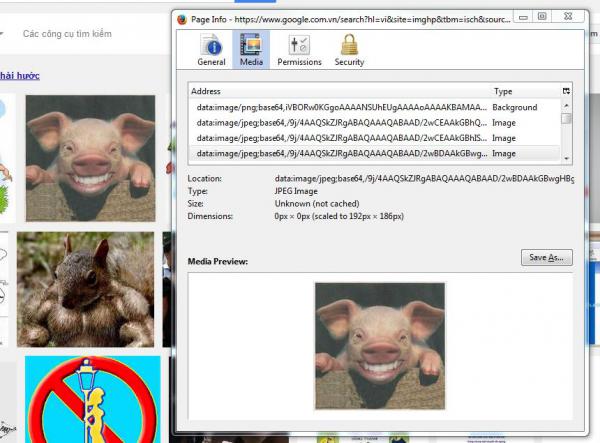Viewport: 600px width, 443px height.
Task: Maximize the Page Info window
Action: pos(542,16)
